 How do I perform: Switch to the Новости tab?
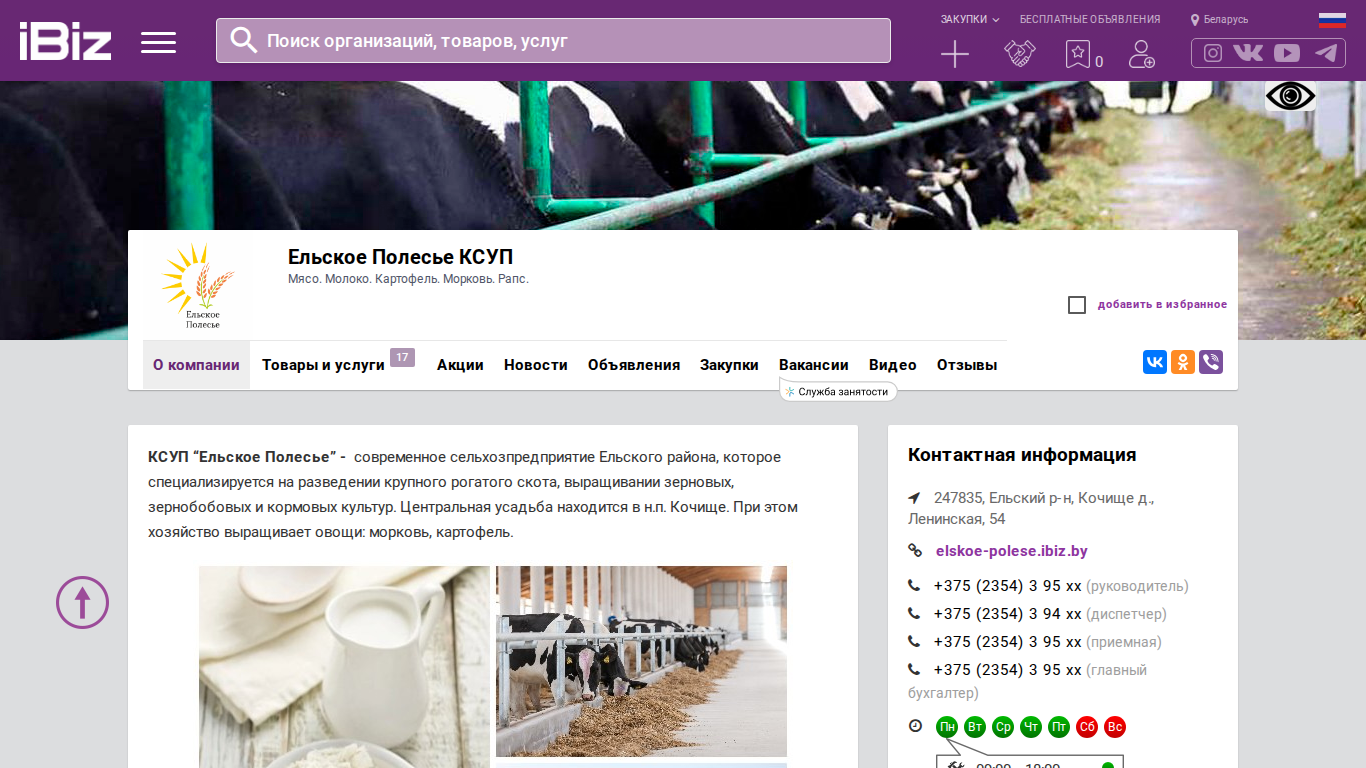tap(536, 365)
